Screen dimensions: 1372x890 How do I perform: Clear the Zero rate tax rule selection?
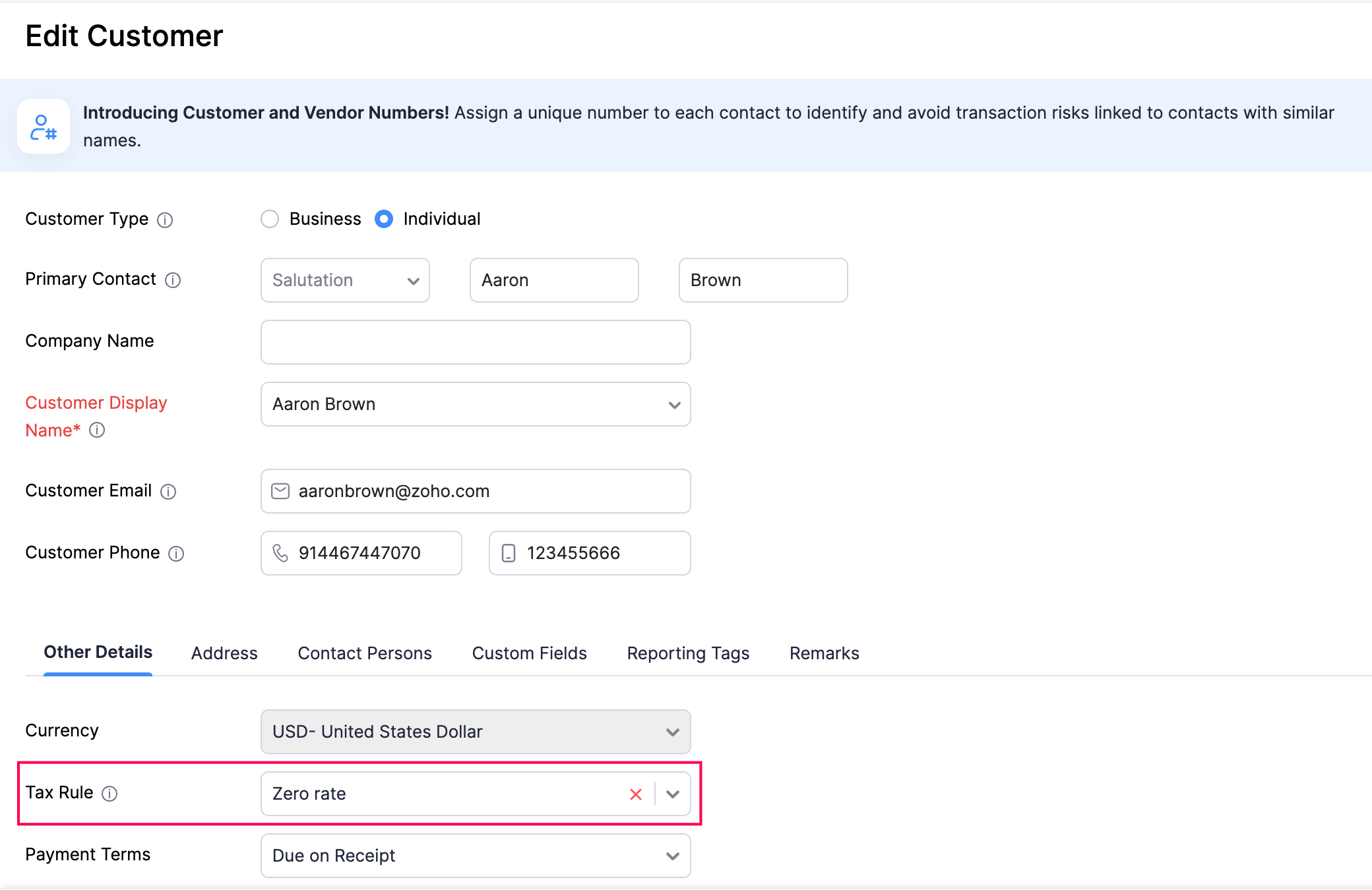click(635, 794)
